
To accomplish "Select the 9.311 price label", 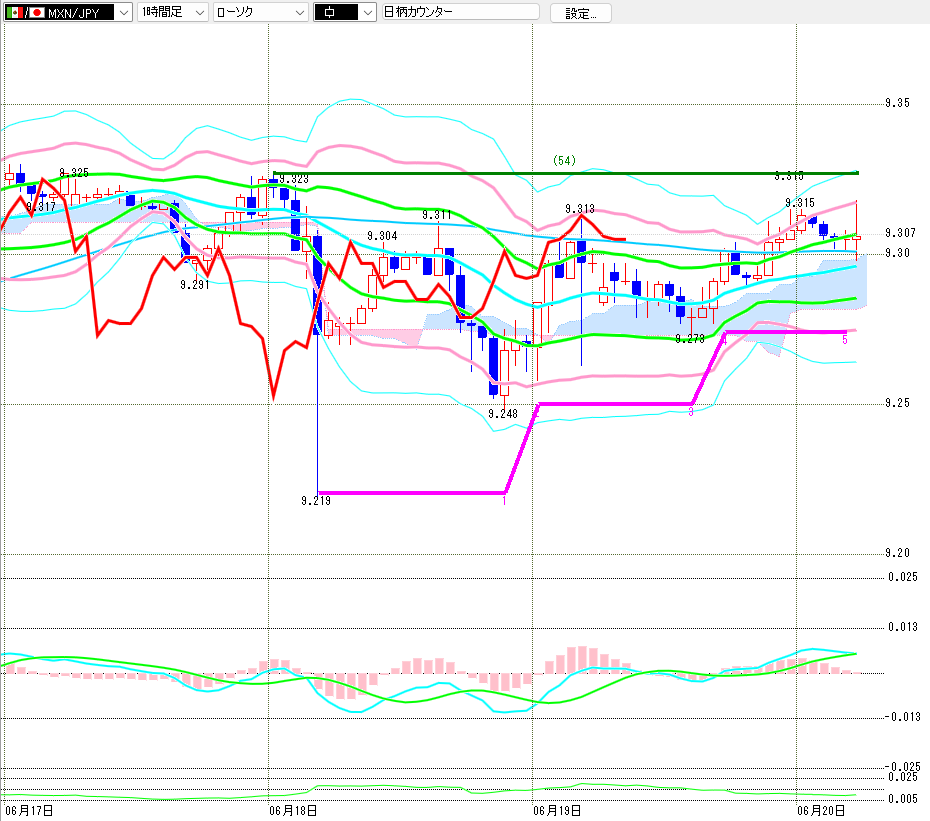I will (x=437, y=215).
